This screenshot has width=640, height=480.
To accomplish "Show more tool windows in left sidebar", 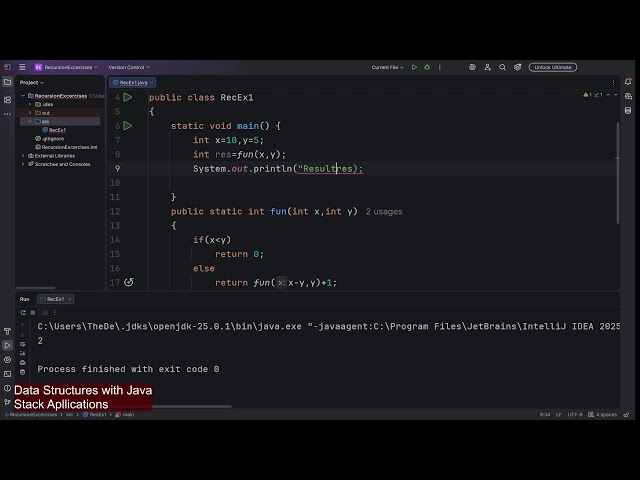I will 7,114.
